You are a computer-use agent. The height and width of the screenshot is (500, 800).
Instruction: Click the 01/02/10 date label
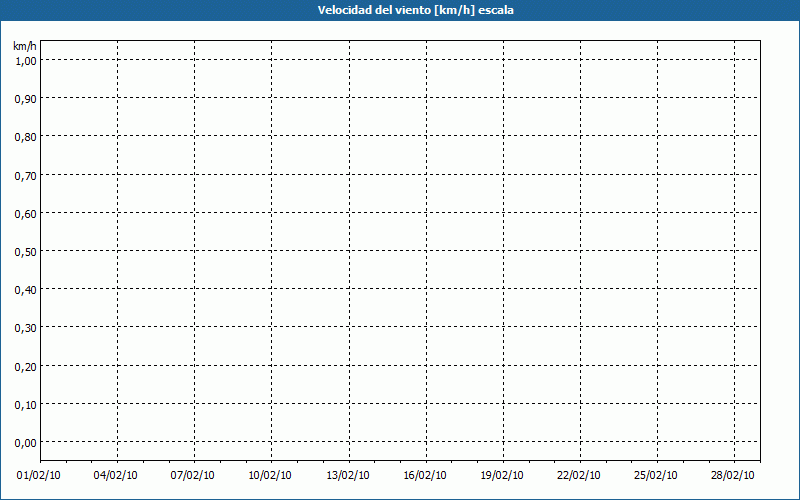coord(39,476)
